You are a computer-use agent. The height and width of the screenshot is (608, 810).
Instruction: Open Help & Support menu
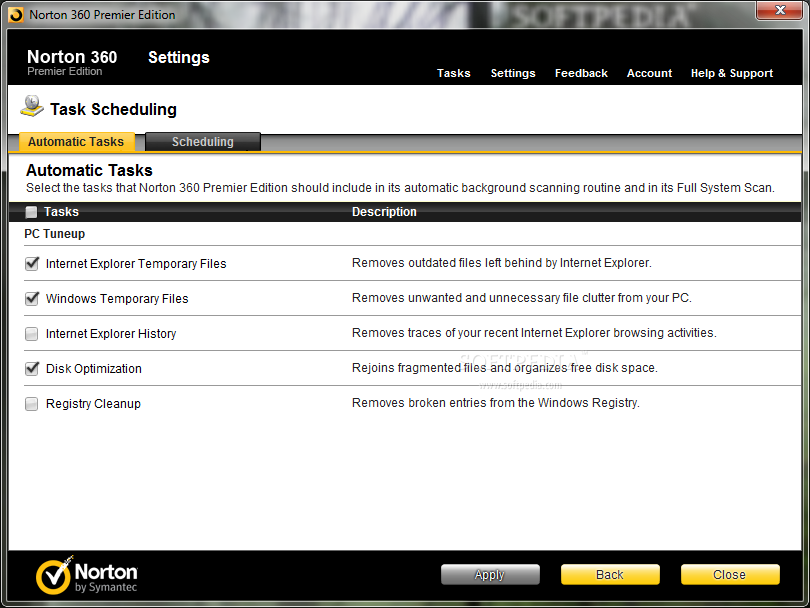[732, 73]
